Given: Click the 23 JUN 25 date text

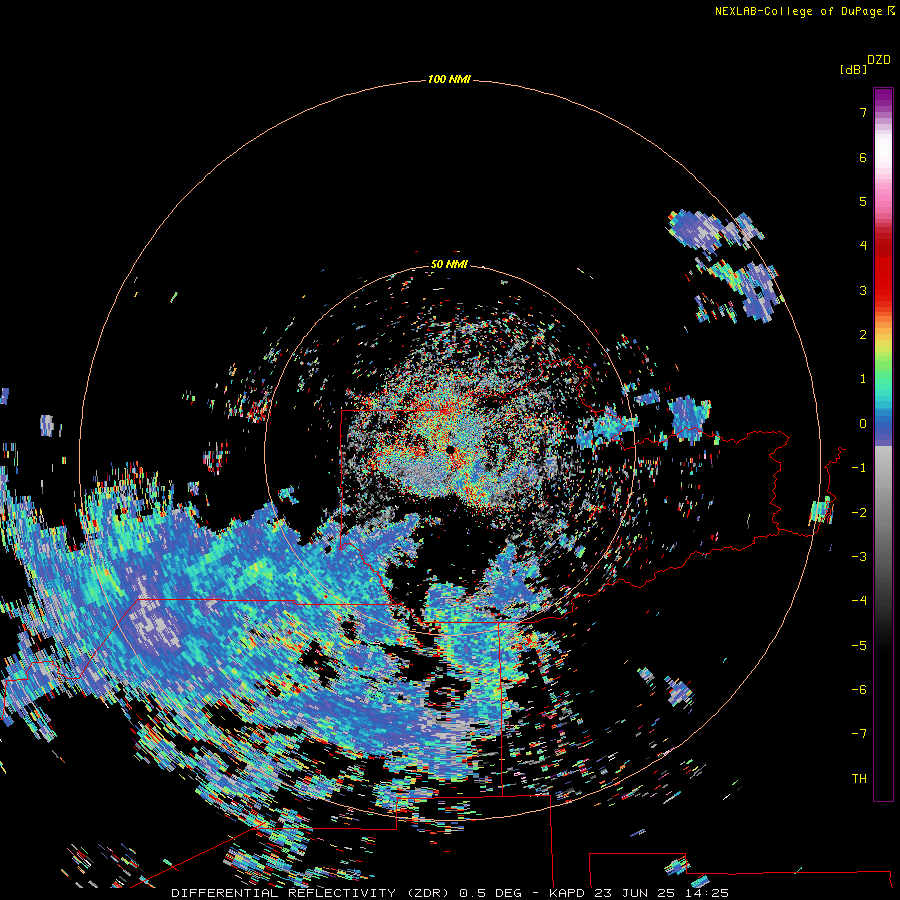Looking at the screenshot, I should [x=635, y=893].
